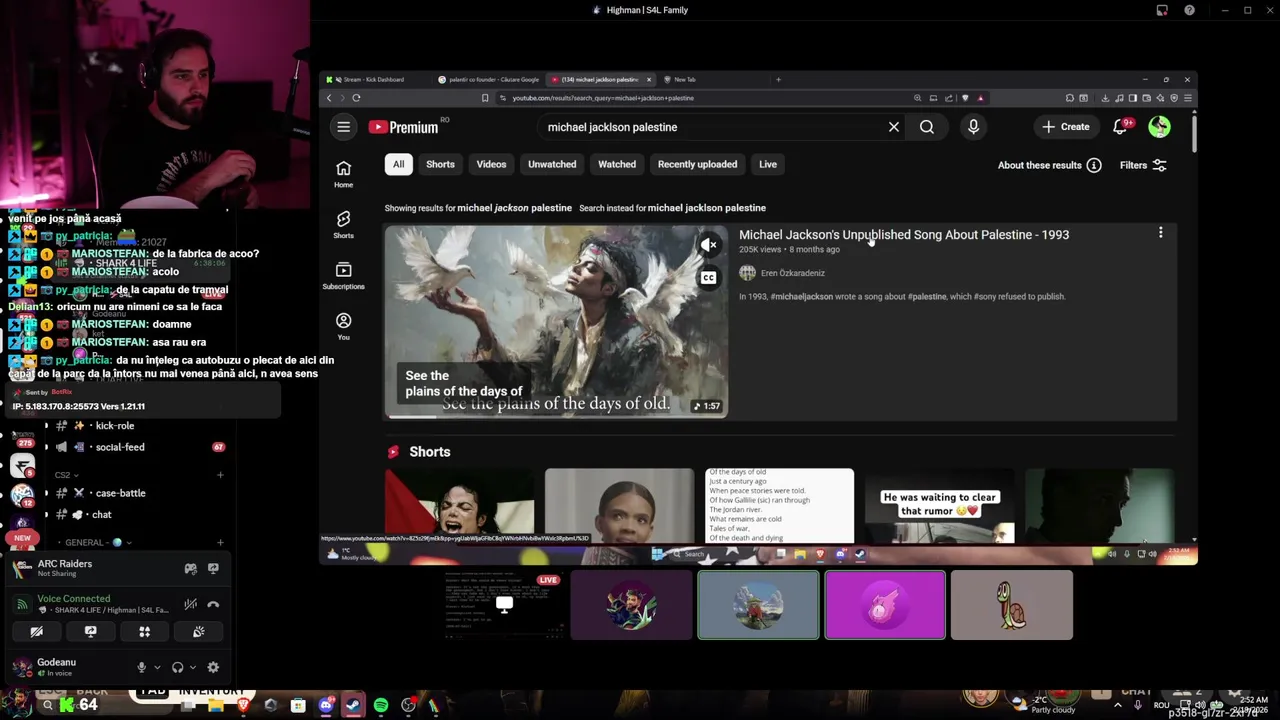
Task: Click the info icon beside About these results
Action: pyautogui.click(x=1094, y=165)
